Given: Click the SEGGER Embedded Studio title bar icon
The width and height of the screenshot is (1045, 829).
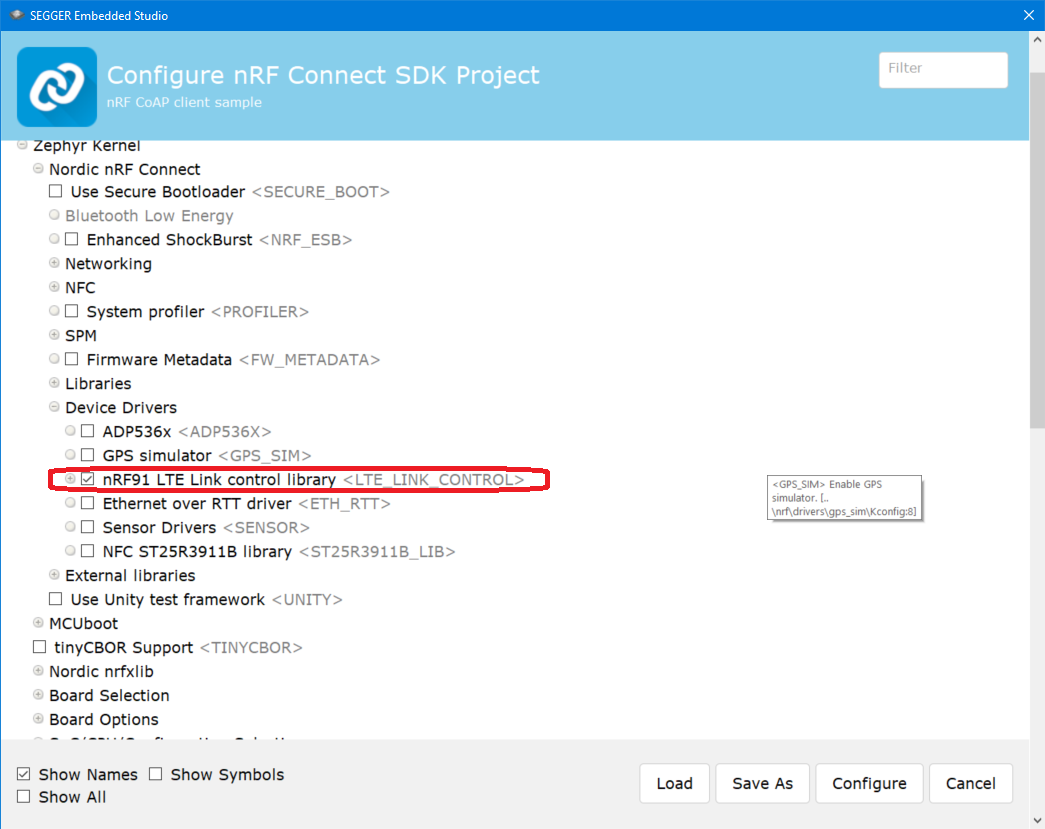Looking at the screenshot, I should (17, 15).
